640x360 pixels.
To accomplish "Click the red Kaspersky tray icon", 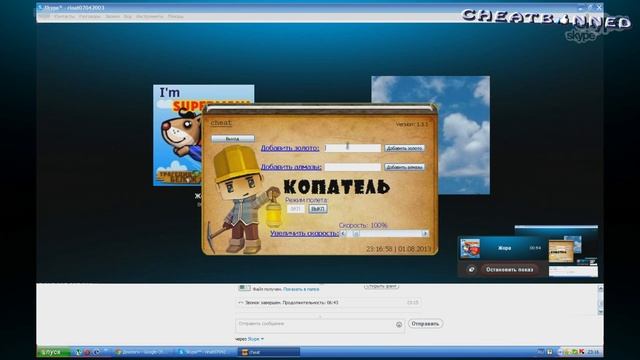I will (x=582, y=352).
